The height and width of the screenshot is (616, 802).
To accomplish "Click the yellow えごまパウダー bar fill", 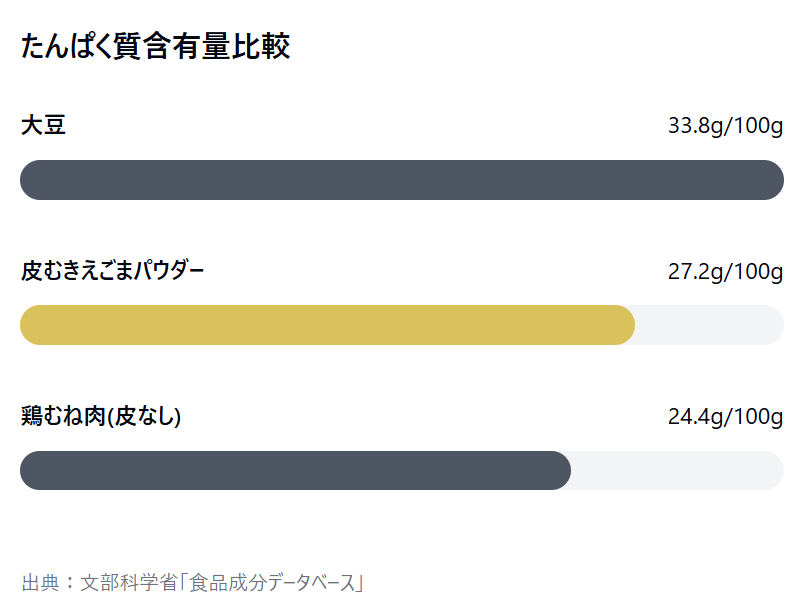I will 327,325.
